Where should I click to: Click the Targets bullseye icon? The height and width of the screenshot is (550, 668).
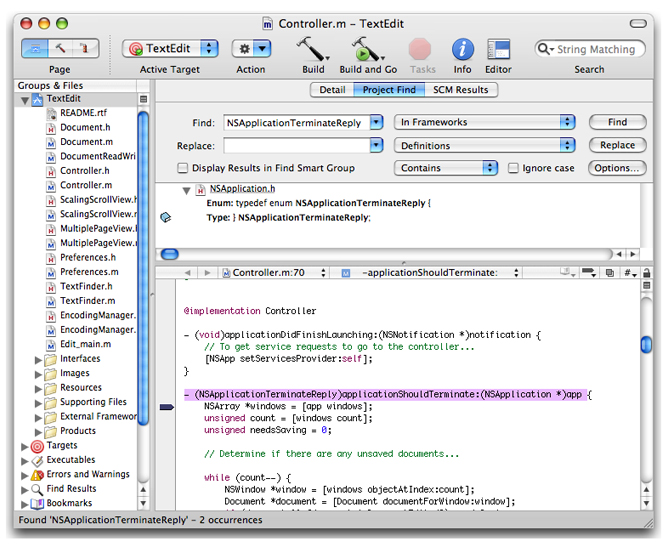point(37,446)
